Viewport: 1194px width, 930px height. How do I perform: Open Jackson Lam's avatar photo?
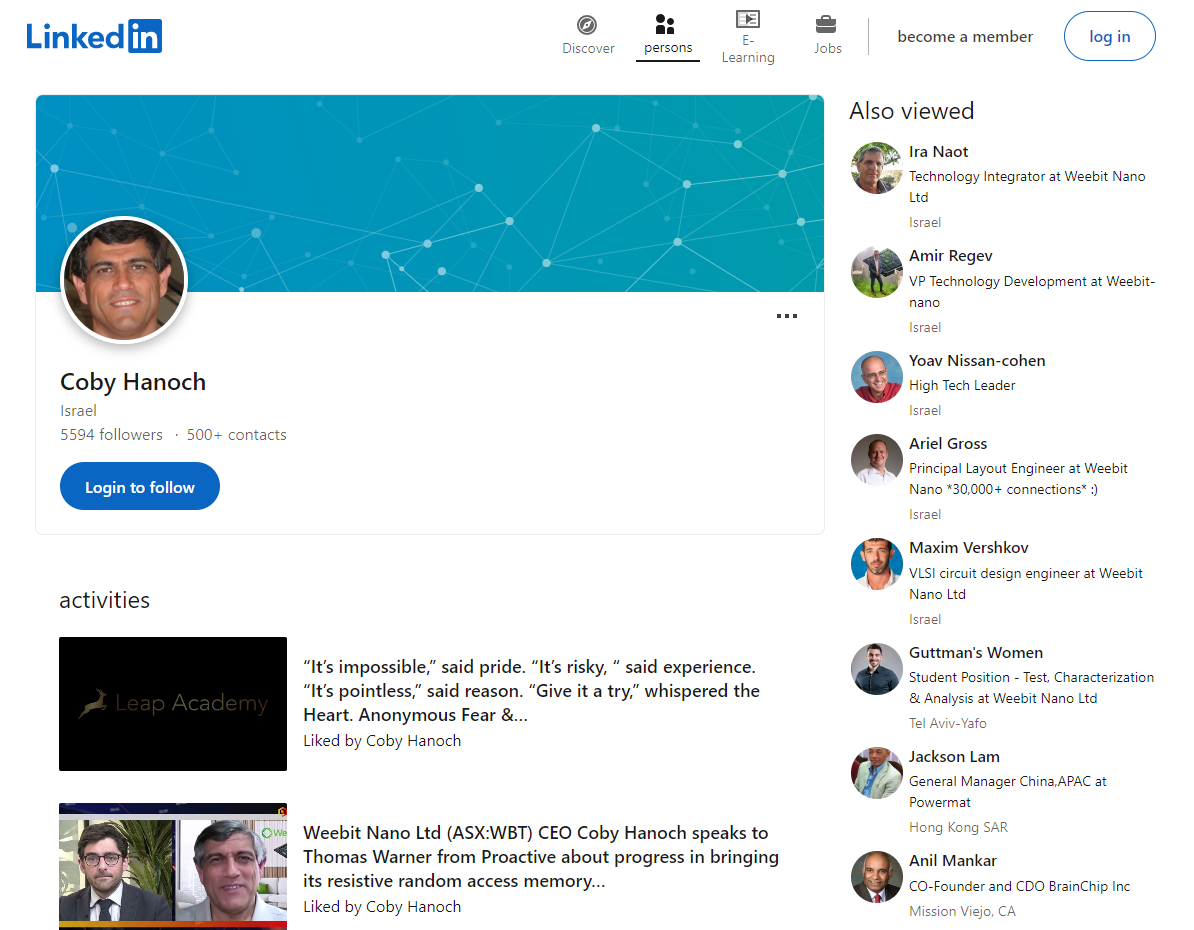[876, 772]
